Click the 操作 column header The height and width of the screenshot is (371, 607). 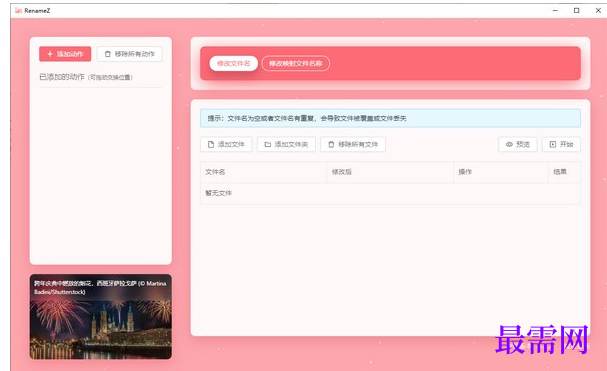click(x=501, y=172)
